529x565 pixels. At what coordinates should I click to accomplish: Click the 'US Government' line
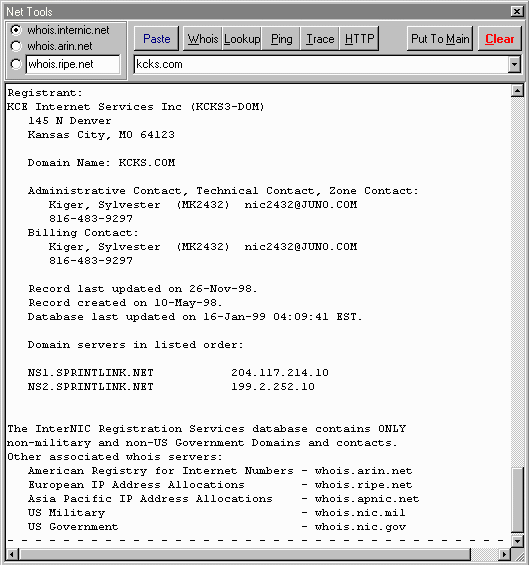[x=73, y=527]
